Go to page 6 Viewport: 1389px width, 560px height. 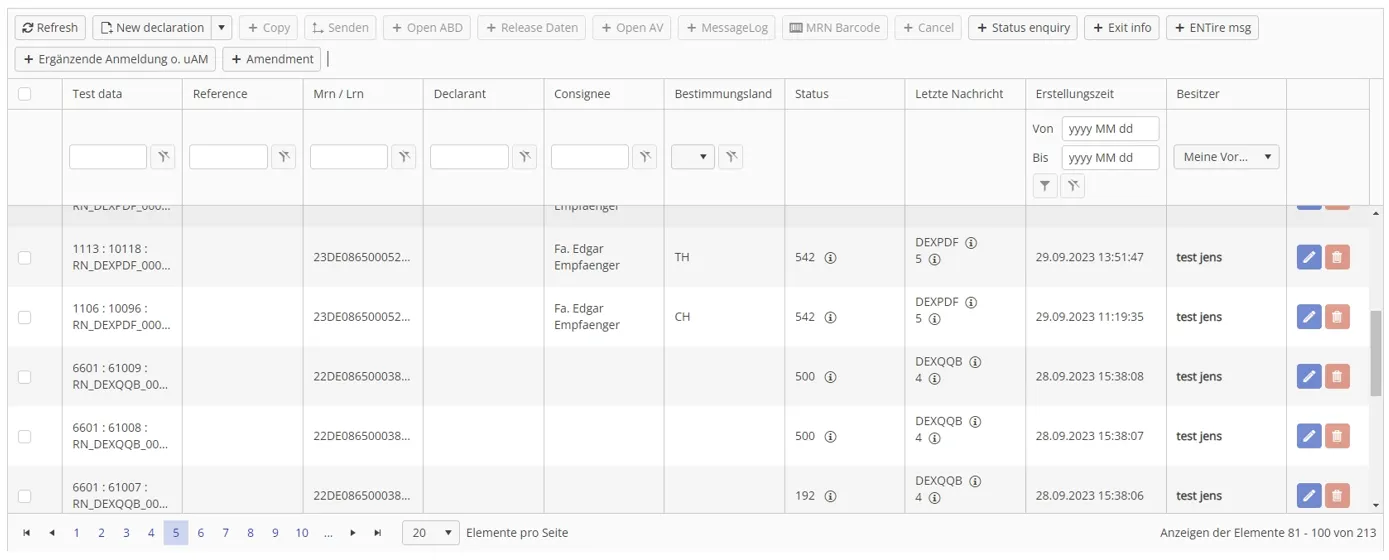click(x=200, y=533)
